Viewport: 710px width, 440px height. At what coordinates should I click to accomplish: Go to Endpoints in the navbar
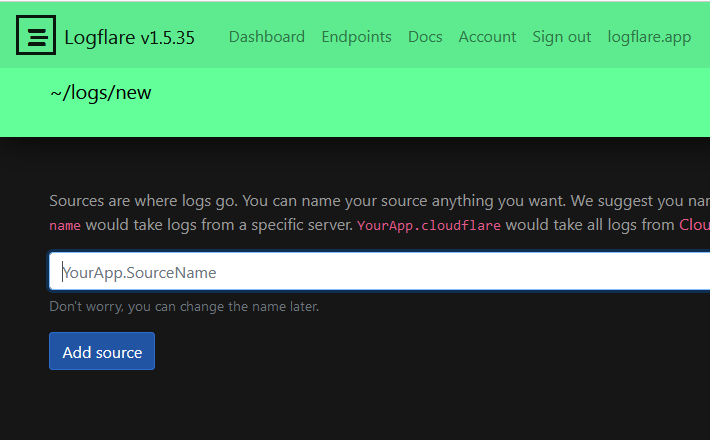356,37
